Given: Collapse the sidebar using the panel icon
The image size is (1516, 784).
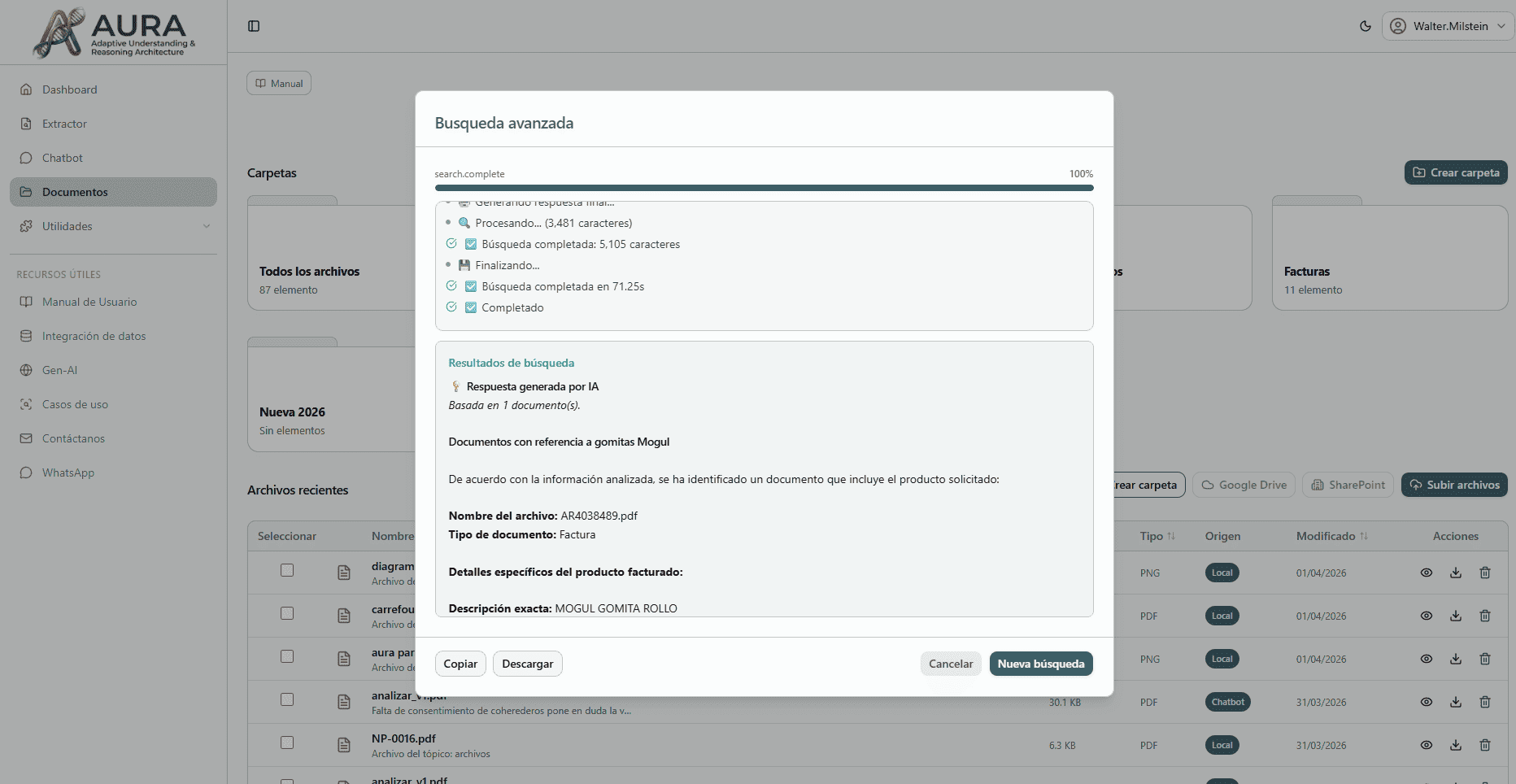Looking at the screenshot, I should click(x=254, y=26).
